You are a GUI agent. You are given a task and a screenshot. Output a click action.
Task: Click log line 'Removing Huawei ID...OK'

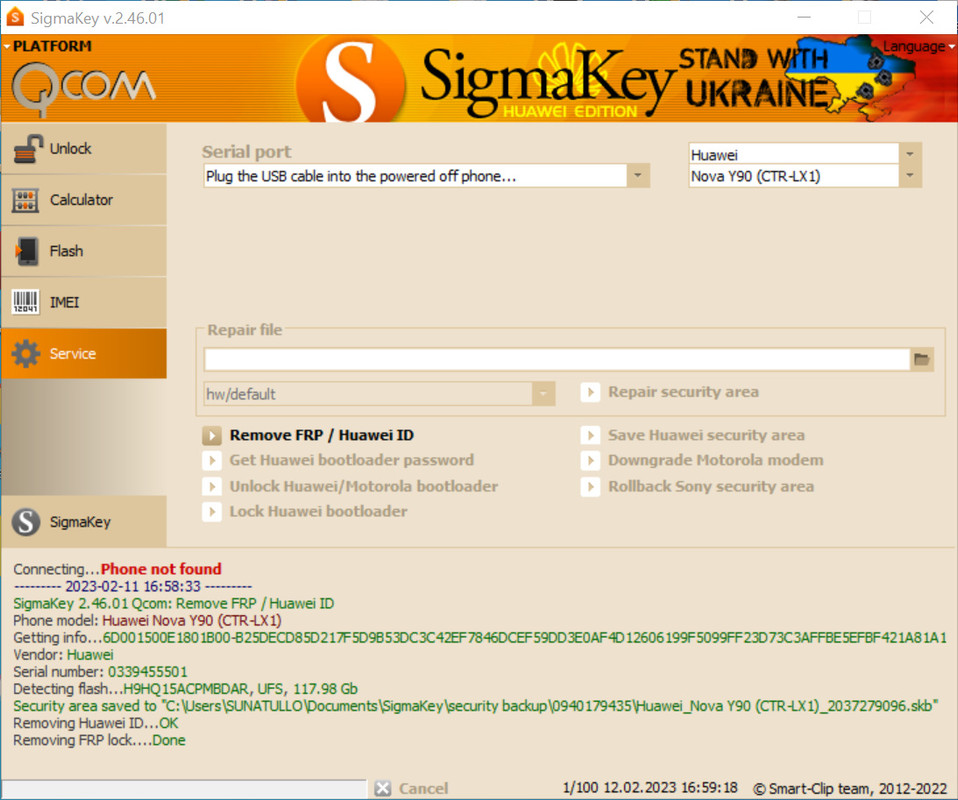point(96,723)
